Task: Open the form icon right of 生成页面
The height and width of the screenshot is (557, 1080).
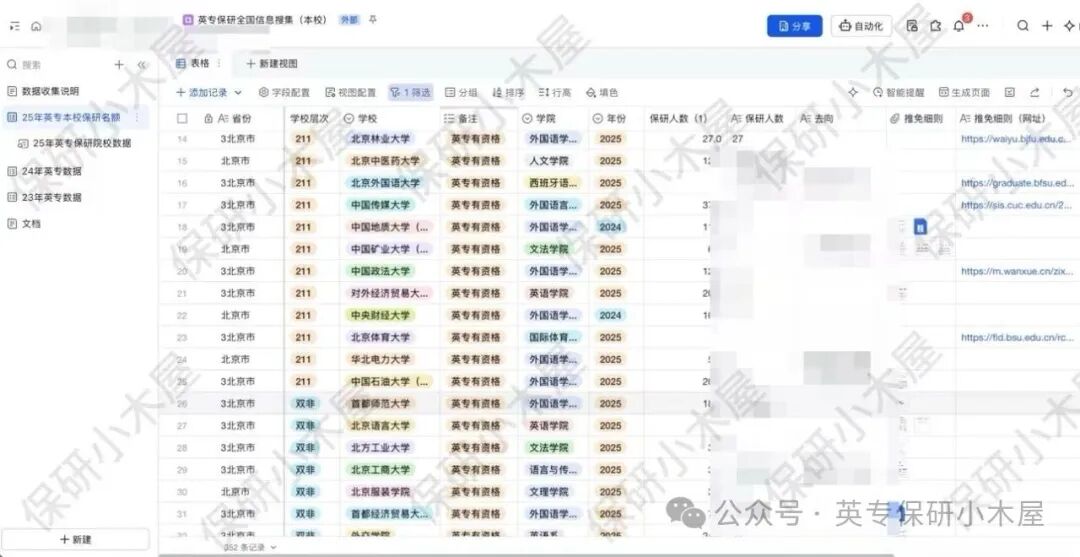Action: 1010,92
